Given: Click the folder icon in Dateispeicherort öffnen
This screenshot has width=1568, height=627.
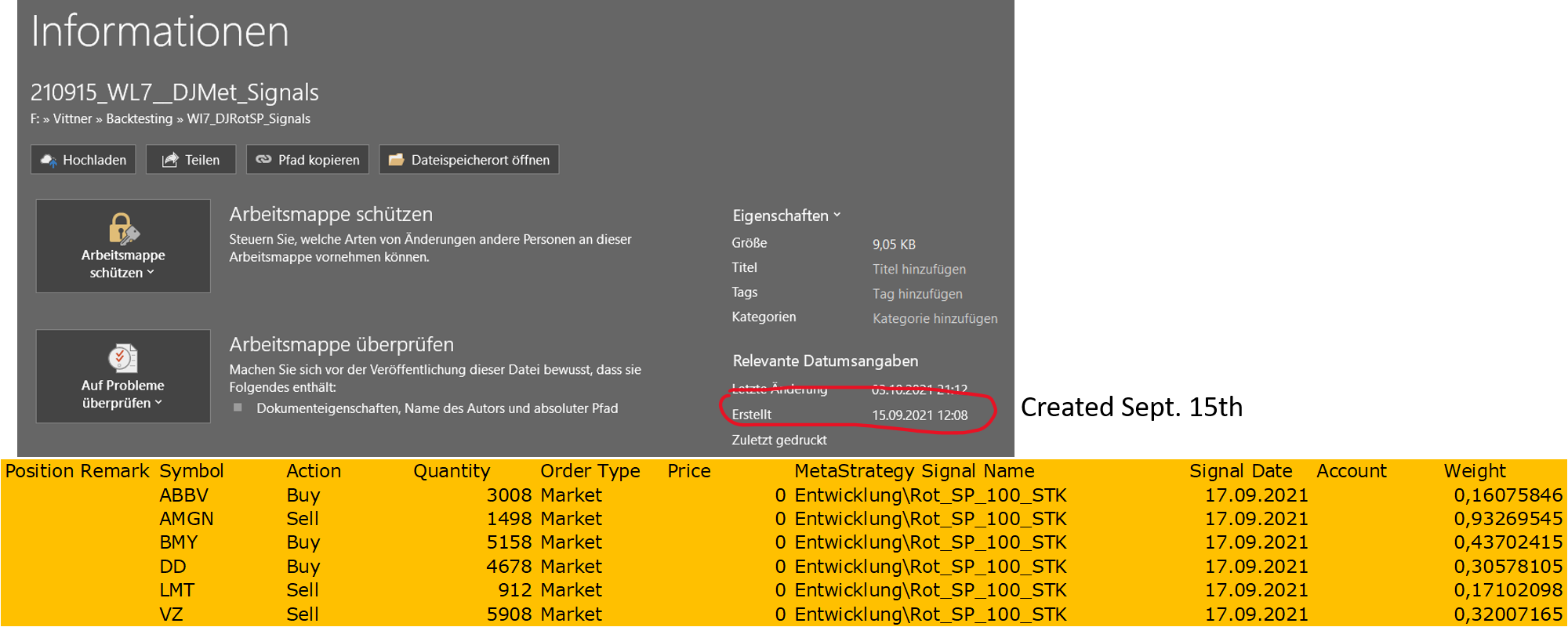Looking at the screenshot, I should (x=397, y=160).
